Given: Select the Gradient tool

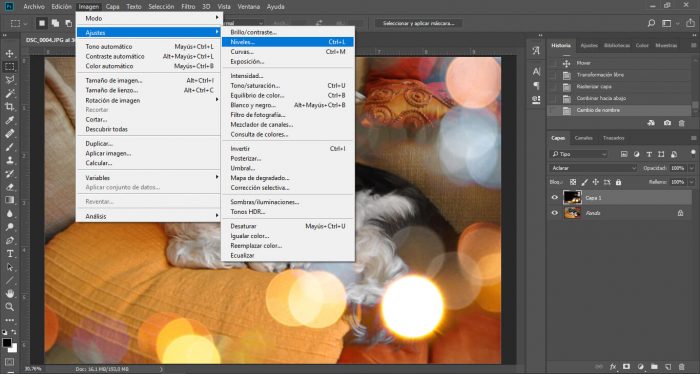Looking at the screenshot, I should (x=9, y=200).
